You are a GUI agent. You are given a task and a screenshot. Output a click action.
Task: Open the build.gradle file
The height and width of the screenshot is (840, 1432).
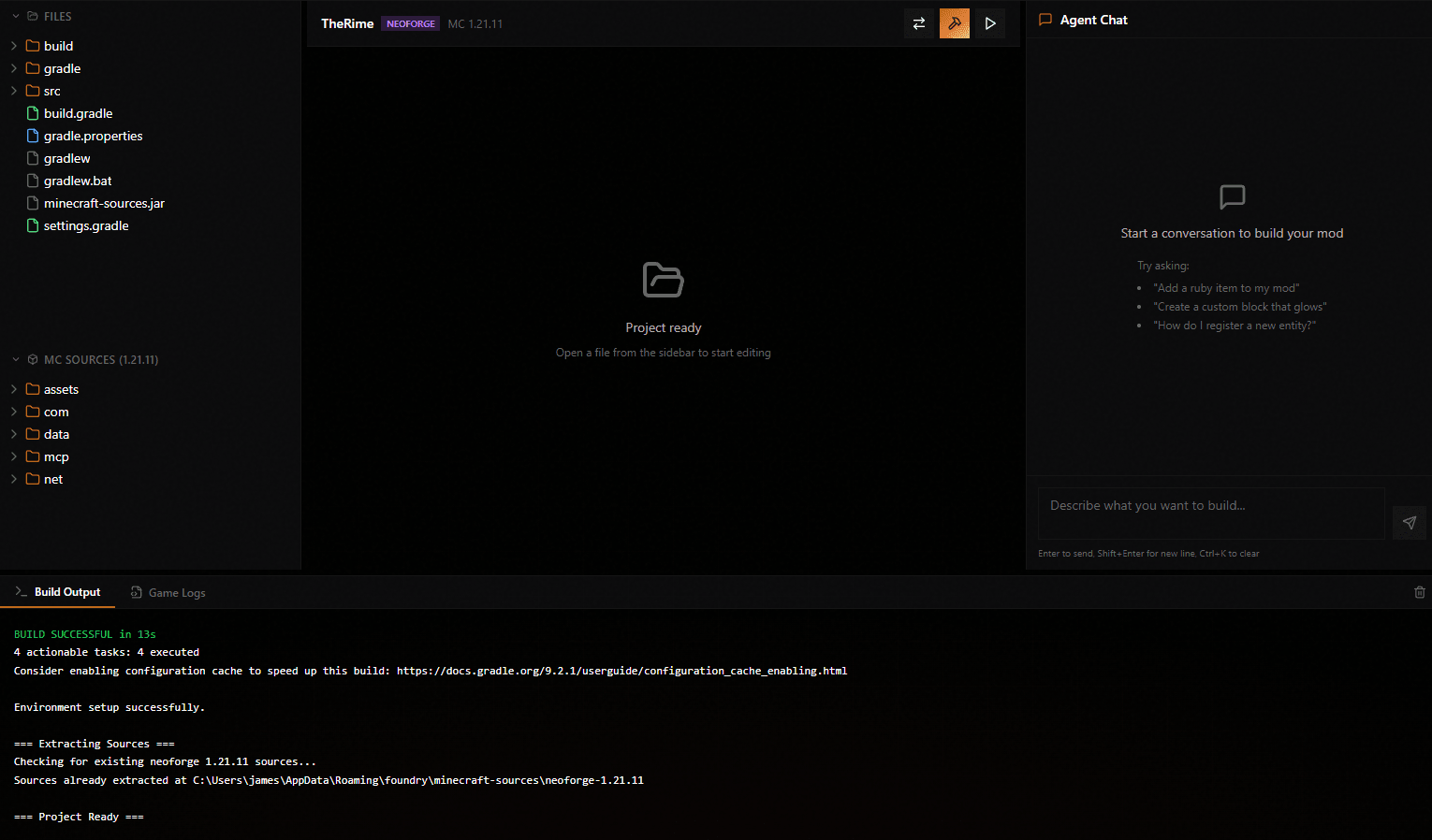point(78,113)
